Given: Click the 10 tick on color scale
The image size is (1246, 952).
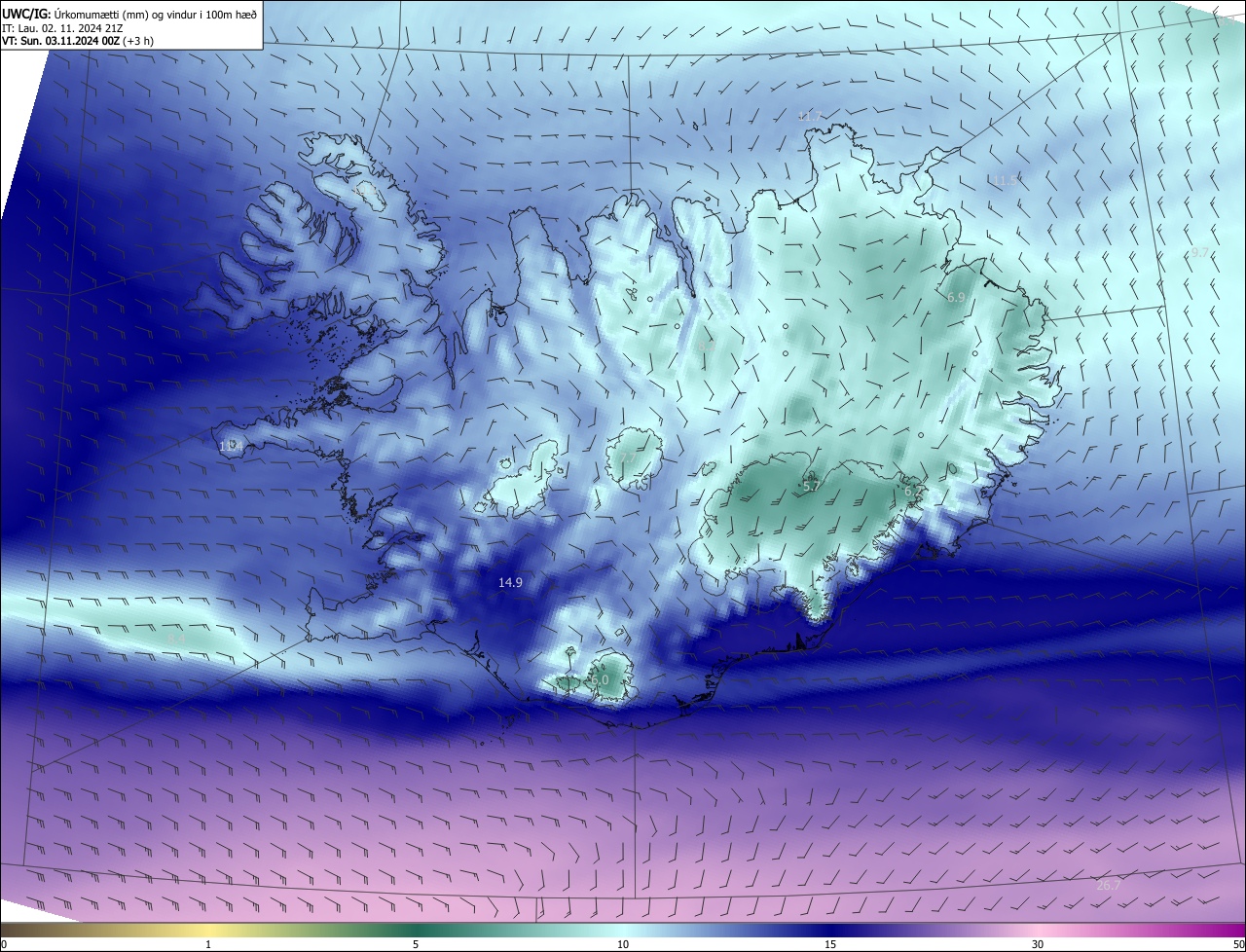Looking at the screenshot, I should point(623,944).
